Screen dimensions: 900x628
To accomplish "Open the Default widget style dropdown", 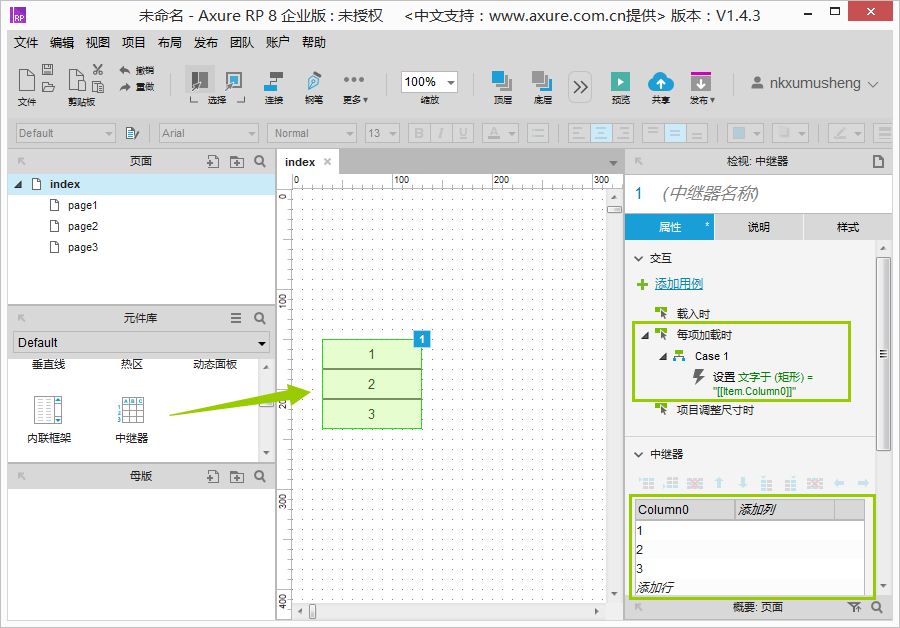I will 65,133.
